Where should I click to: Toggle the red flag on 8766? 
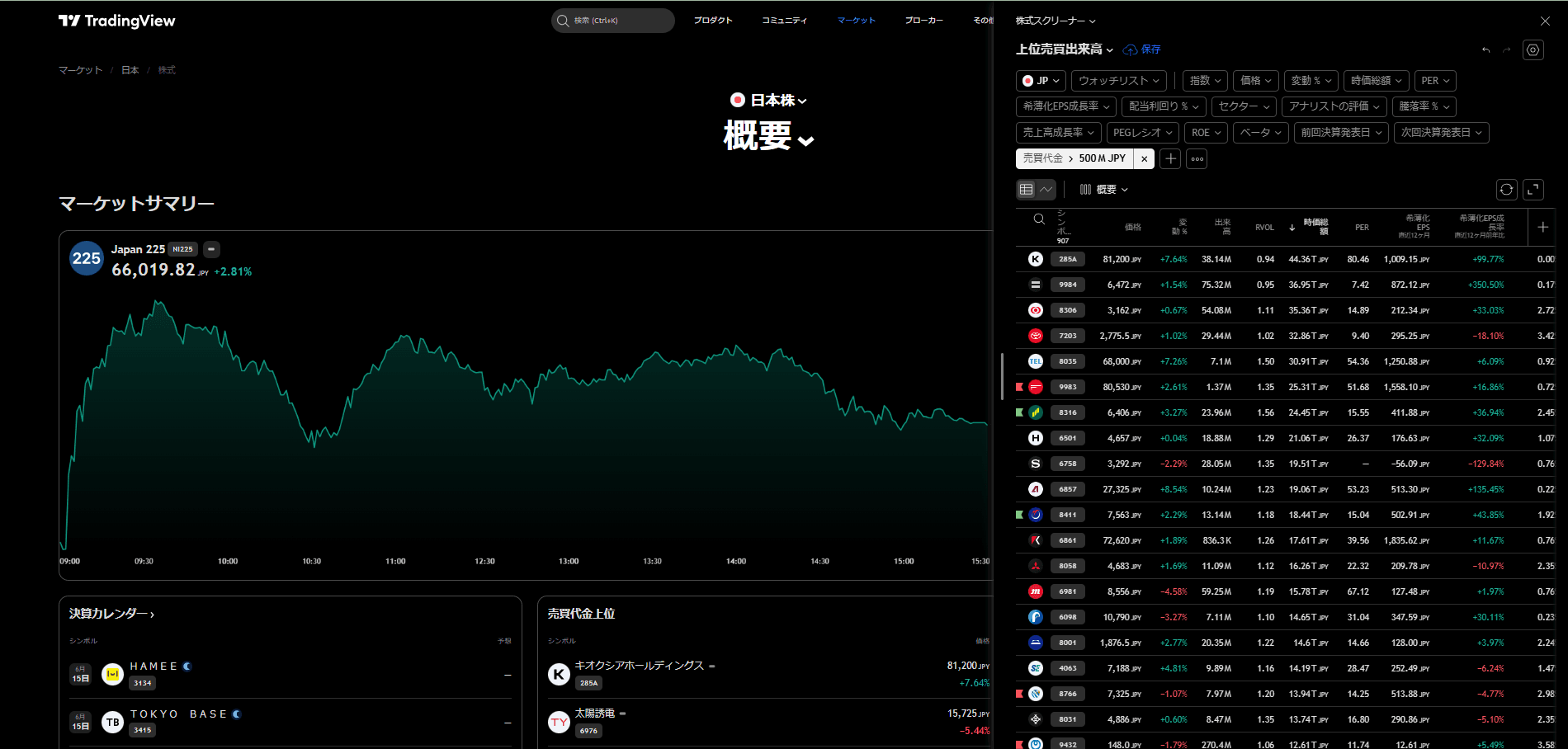tap(1020, 694)
